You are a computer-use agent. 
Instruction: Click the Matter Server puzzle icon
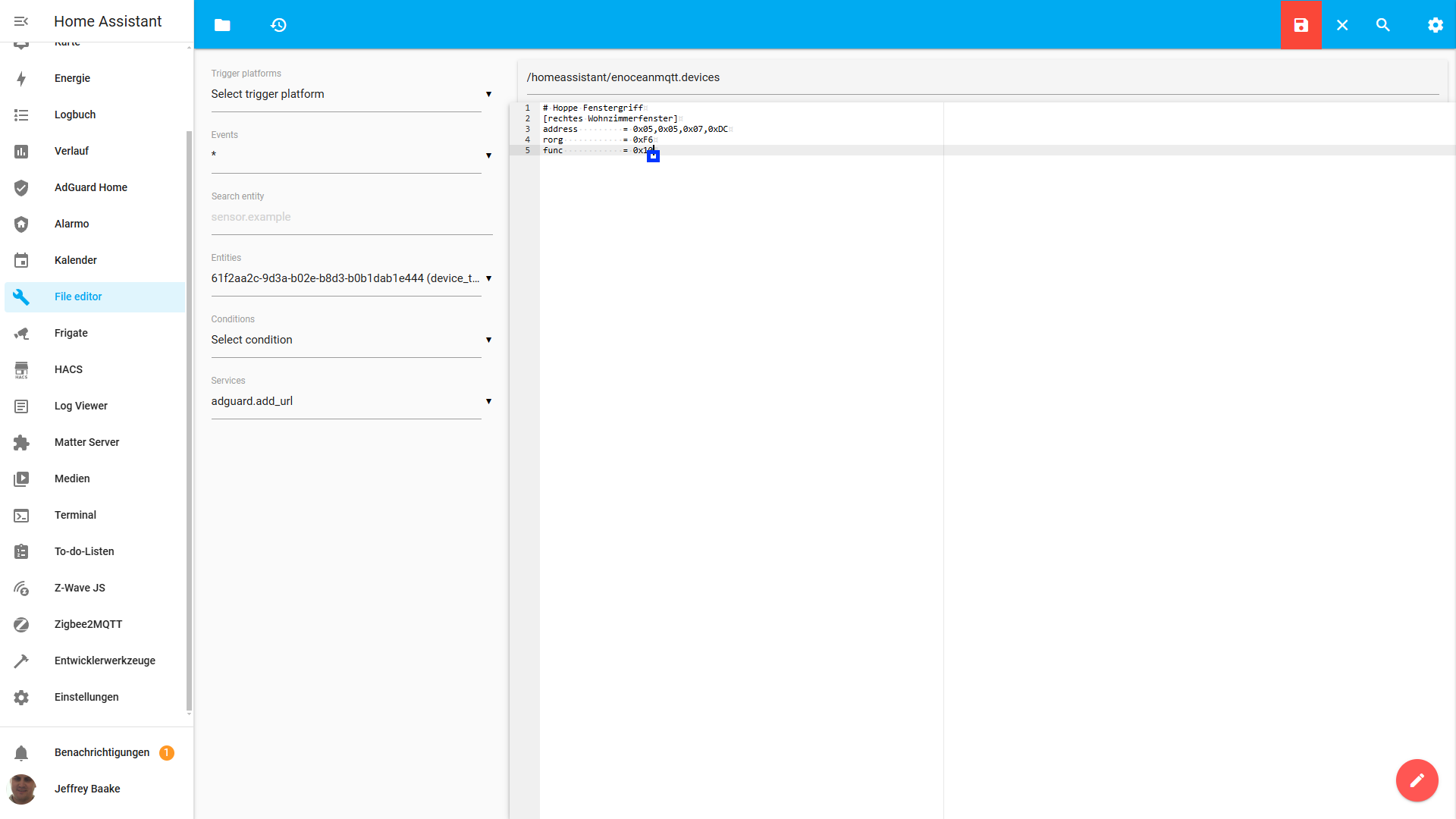pos(21,442)
